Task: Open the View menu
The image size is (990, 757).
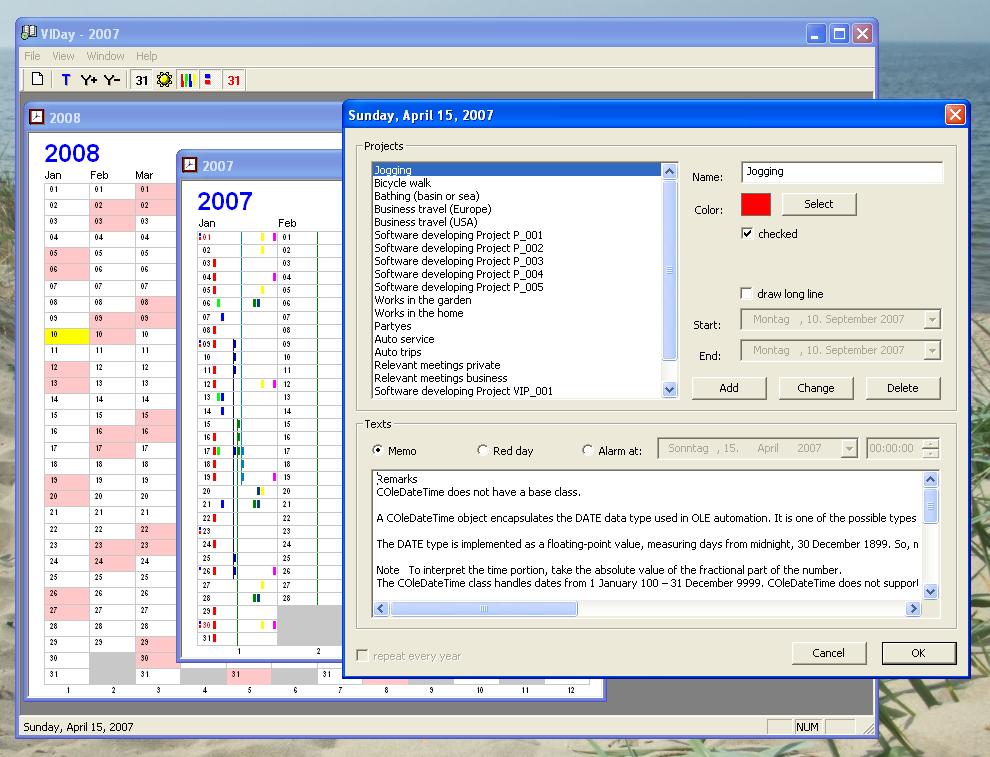Action: [x=63, y=56]
